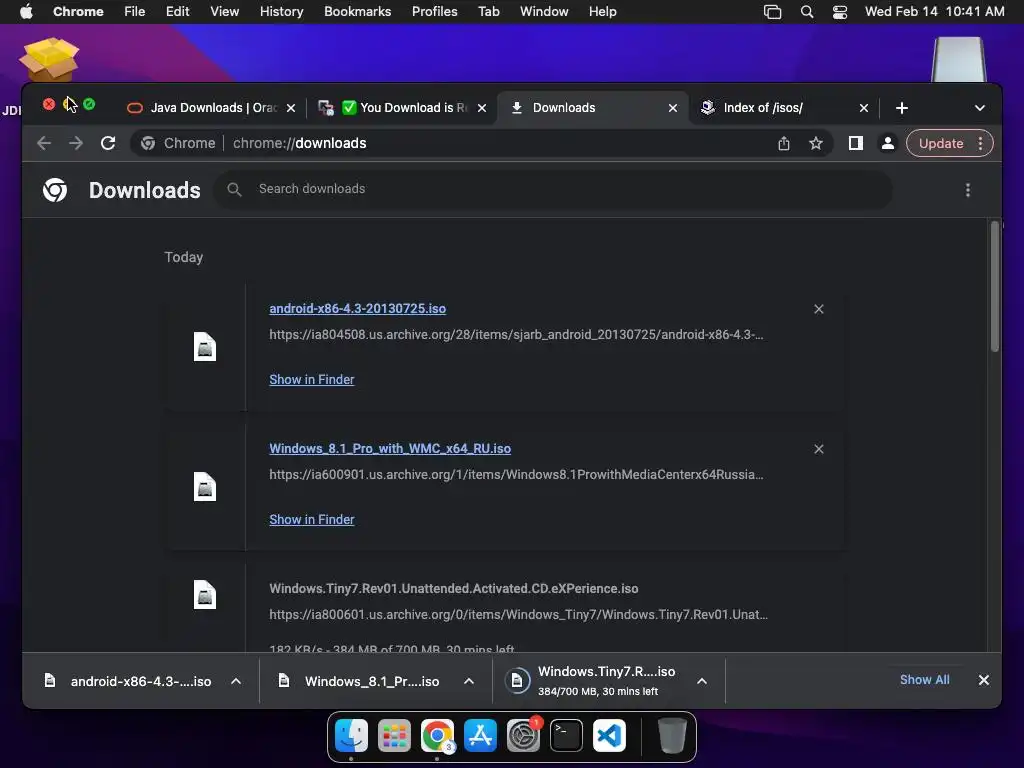The width and height of the screenshot is (1024, 768).
Task: Open the tab search dropdown arrow
Action: tap(980, 108)
